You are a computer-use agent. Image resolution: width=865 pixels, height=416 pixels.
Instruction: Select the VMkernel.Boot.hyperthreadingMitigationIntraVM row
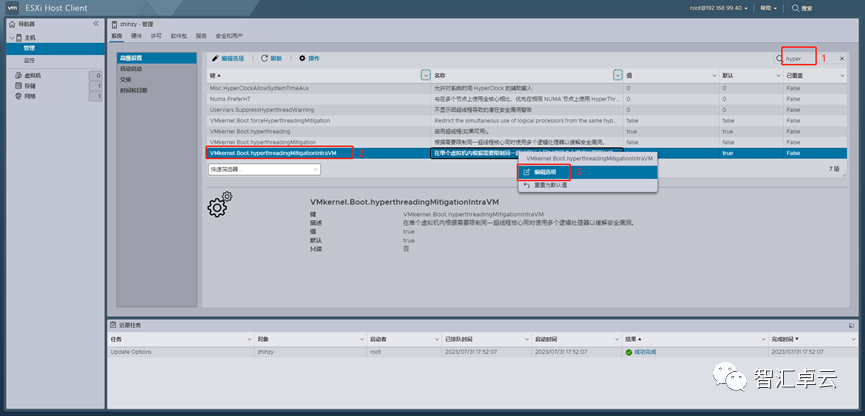pyautogui.click(x=526, y=153)
